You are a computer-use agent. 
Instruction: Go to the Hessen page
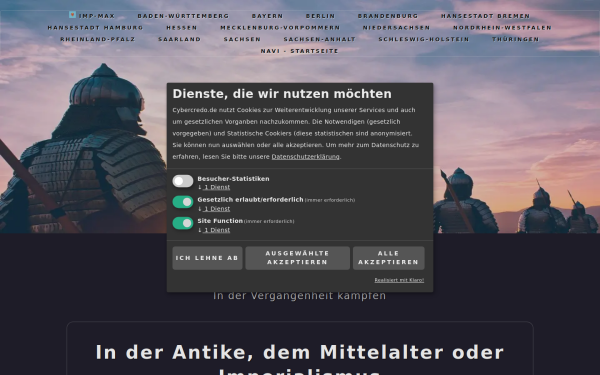182,28
